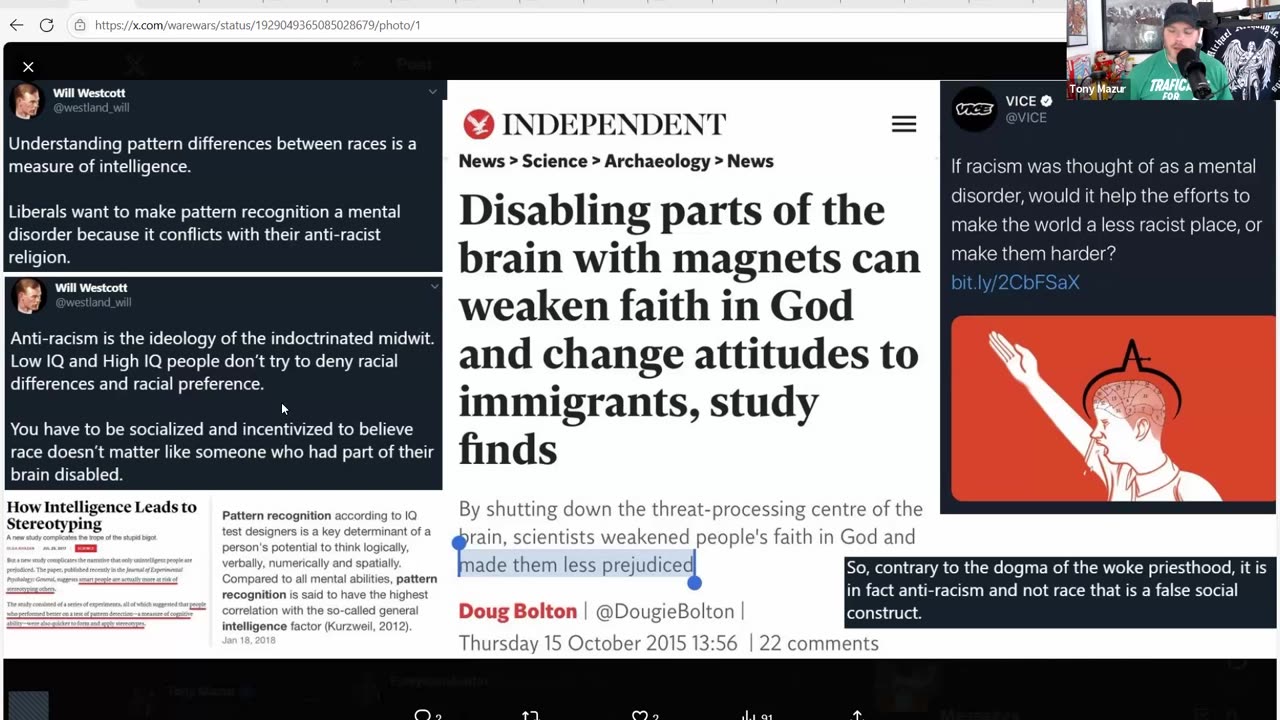Click VICE tweet text 'If racism was thought of'
Screen dimensions: 1280x720
tap(1106, 210)
